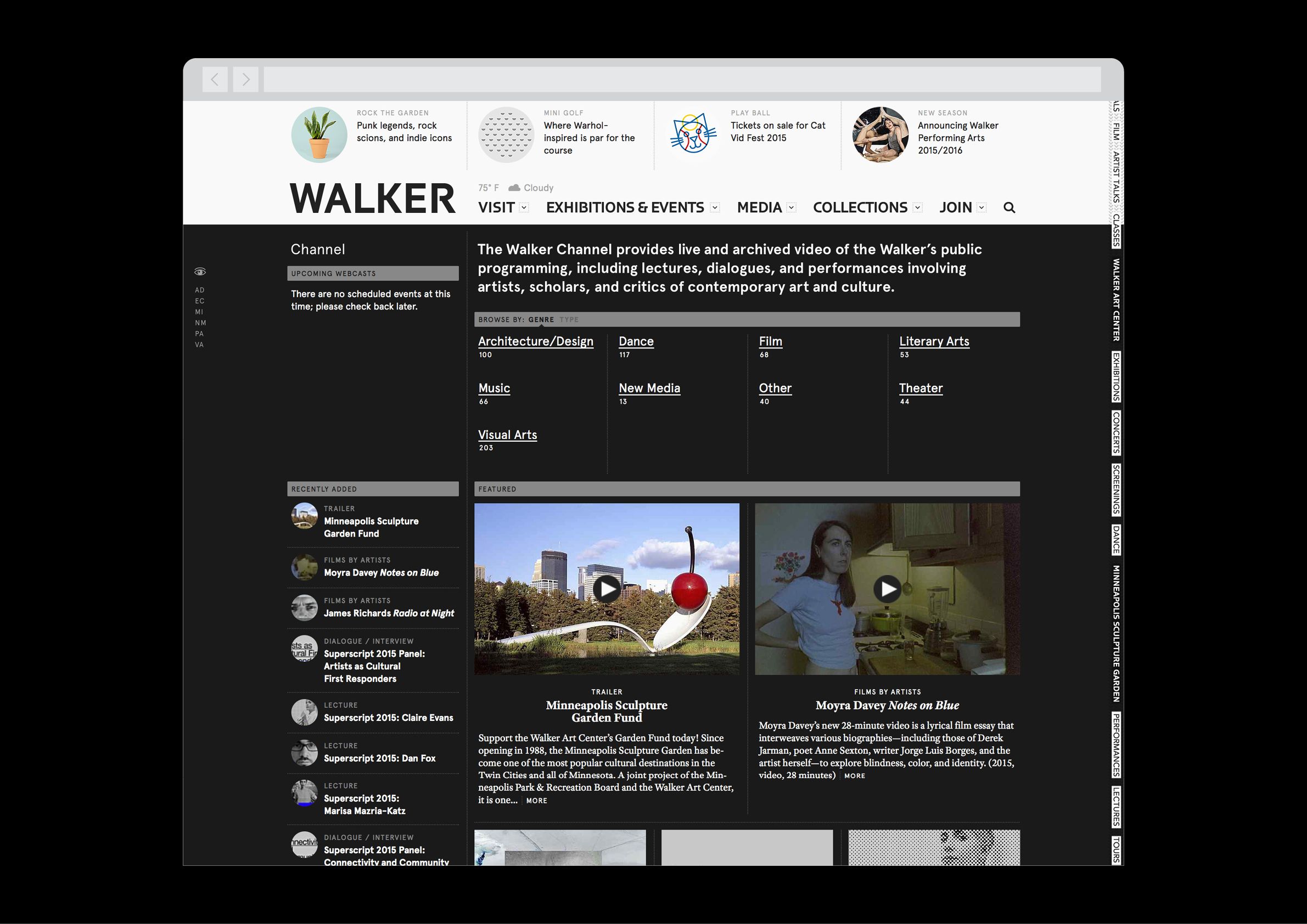Open the Literary Arts genre link

click(934, 341)
